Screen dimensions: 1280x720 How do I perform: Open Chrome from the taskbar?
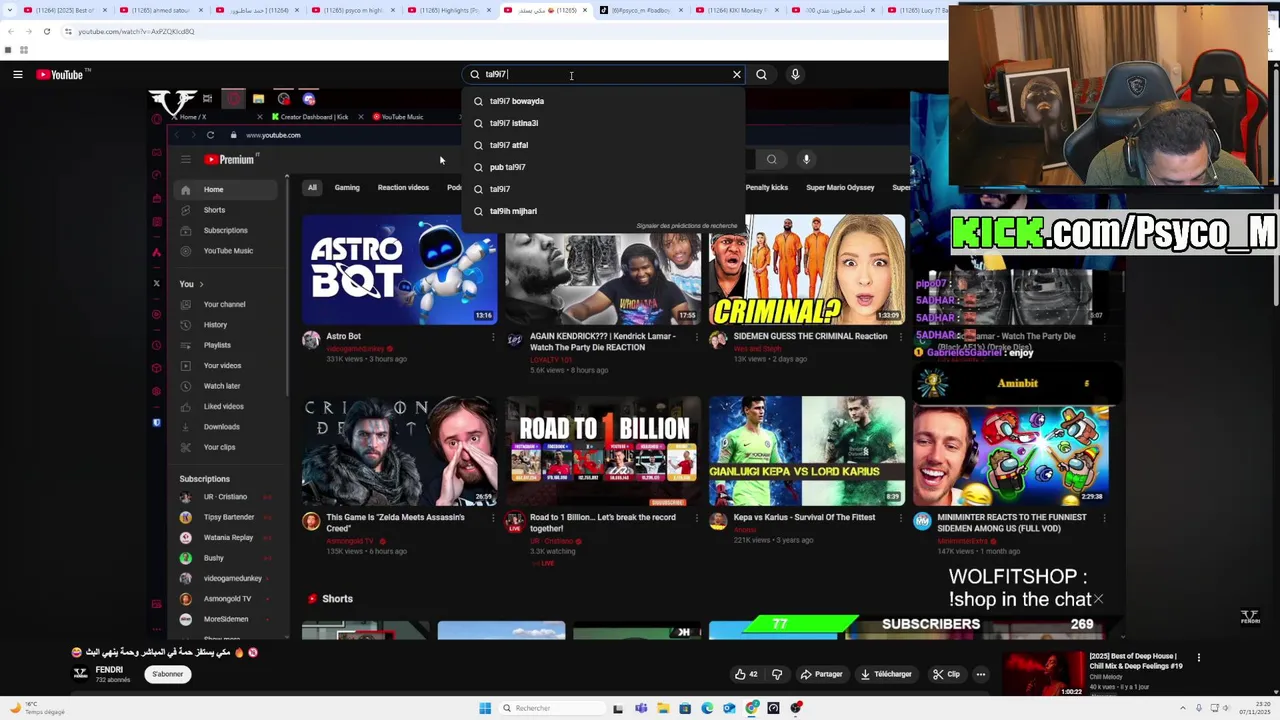tap(752, 708)
